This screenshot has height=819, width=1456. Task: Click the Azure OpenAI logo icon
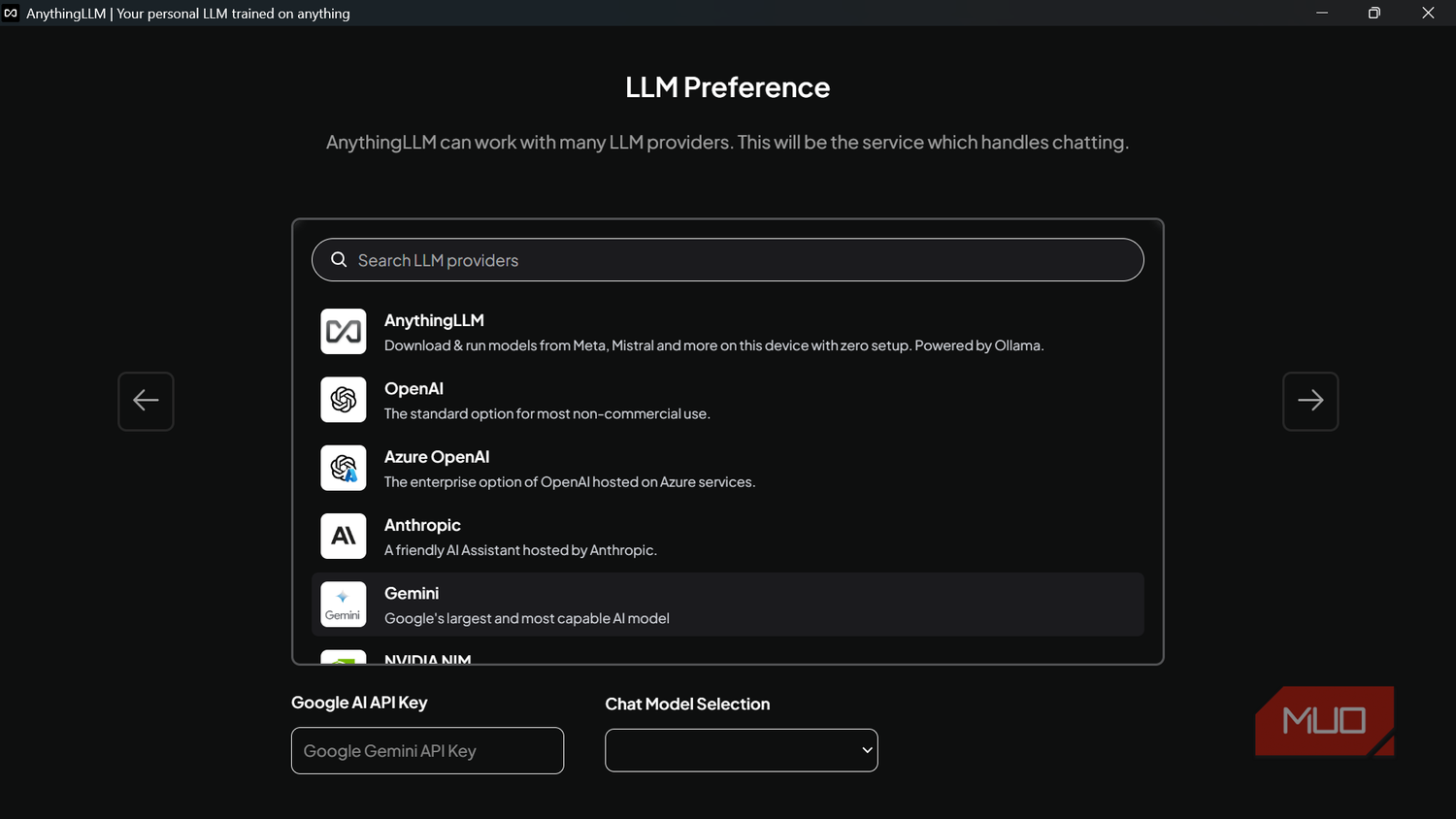(344, 468)
